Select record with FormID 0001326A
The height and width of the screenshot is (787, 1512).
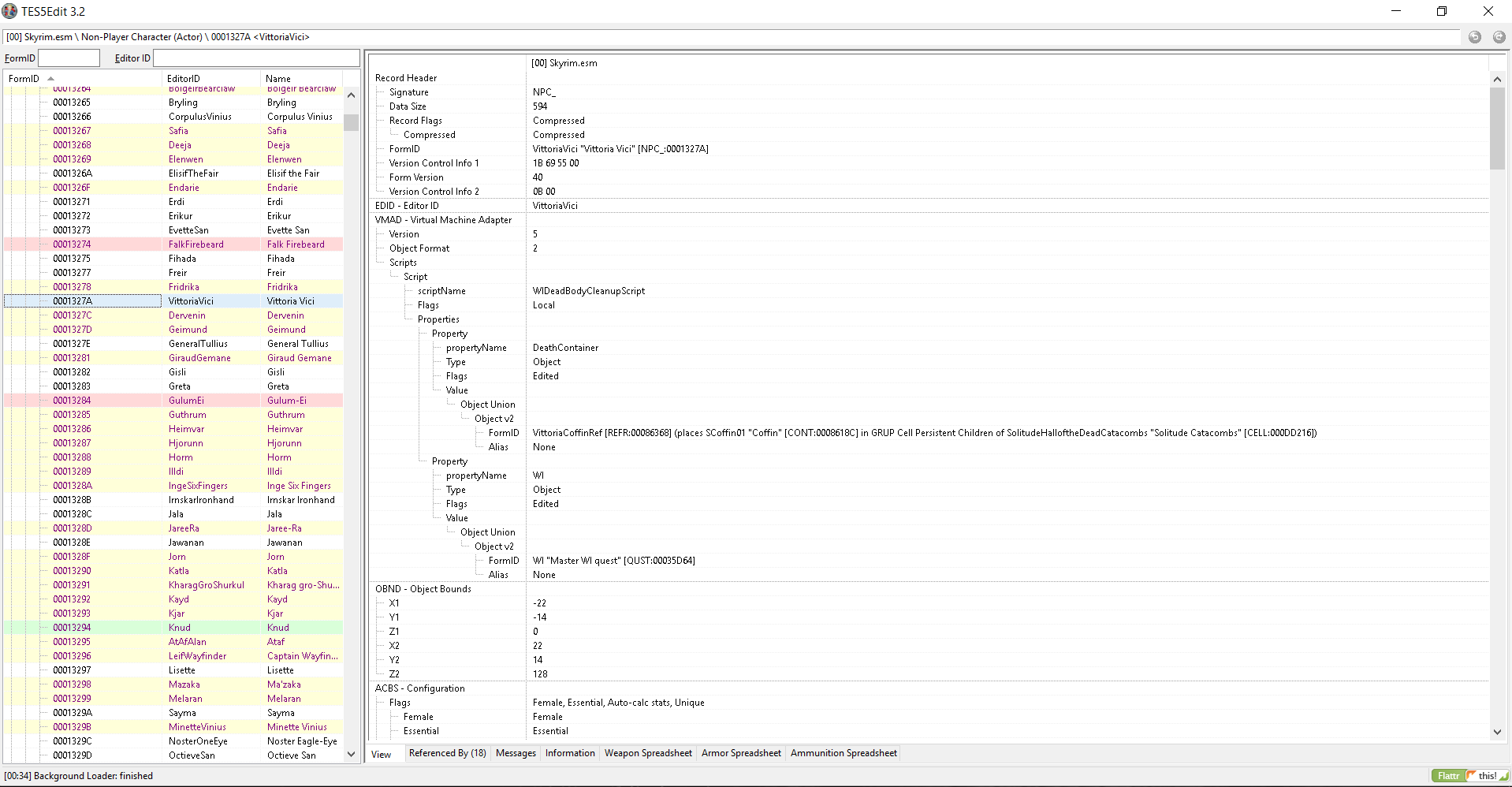click(73, 173)
